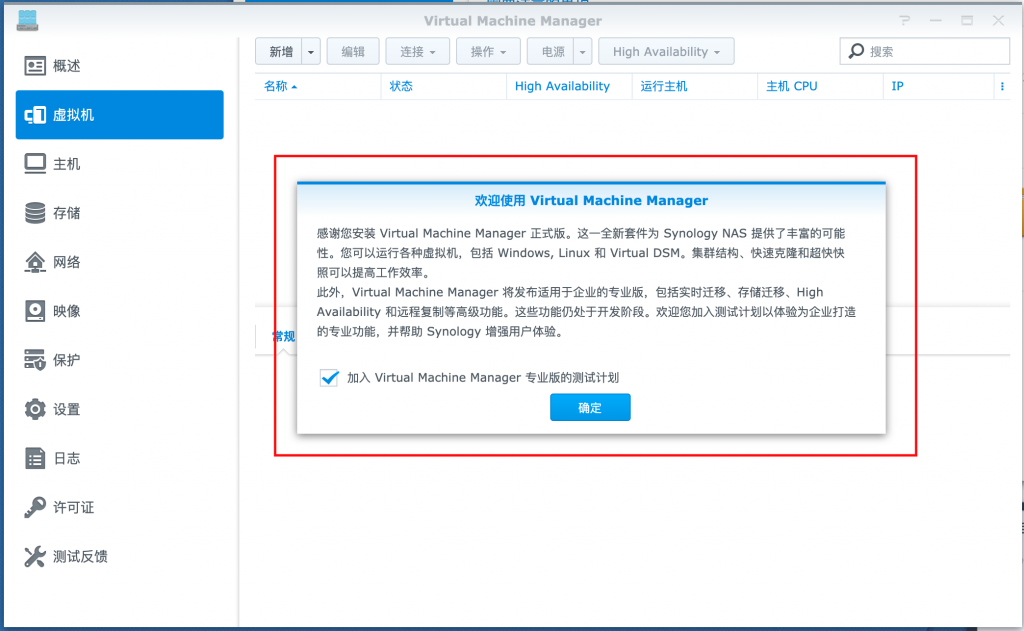The width and height of the screenshot is (1024, 631).
Task: Open the 设置 settings gear icon
Action: point(35,409)
